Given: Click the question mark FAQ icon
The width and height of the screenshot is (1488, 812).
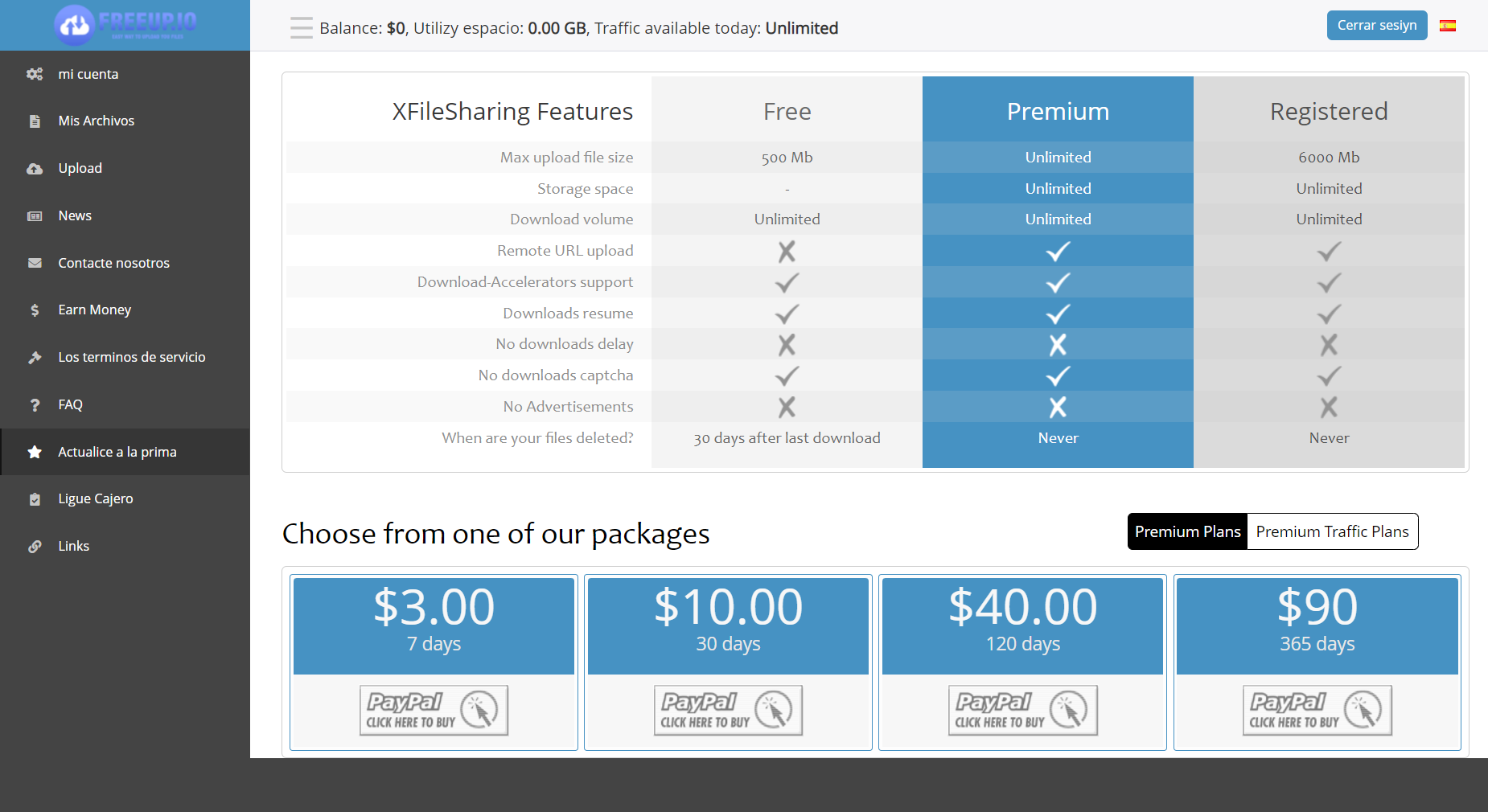Looking at the screenshot, I should (35, 405).
